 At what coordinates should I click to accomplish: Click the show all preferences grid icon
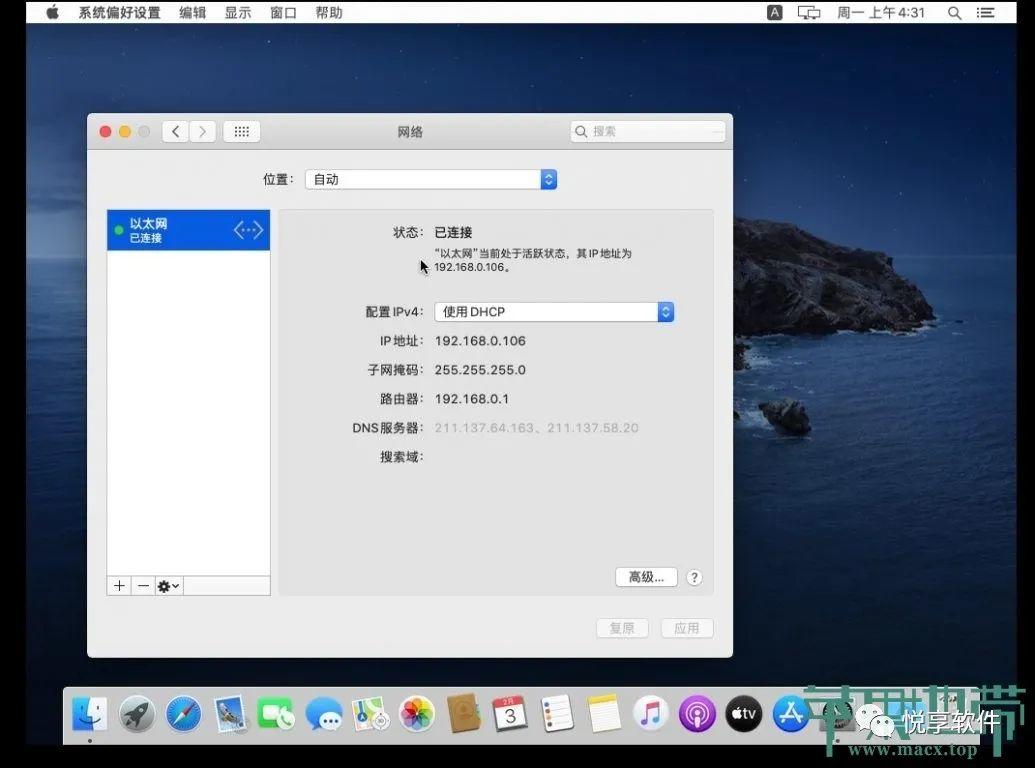tap(241, 131)
